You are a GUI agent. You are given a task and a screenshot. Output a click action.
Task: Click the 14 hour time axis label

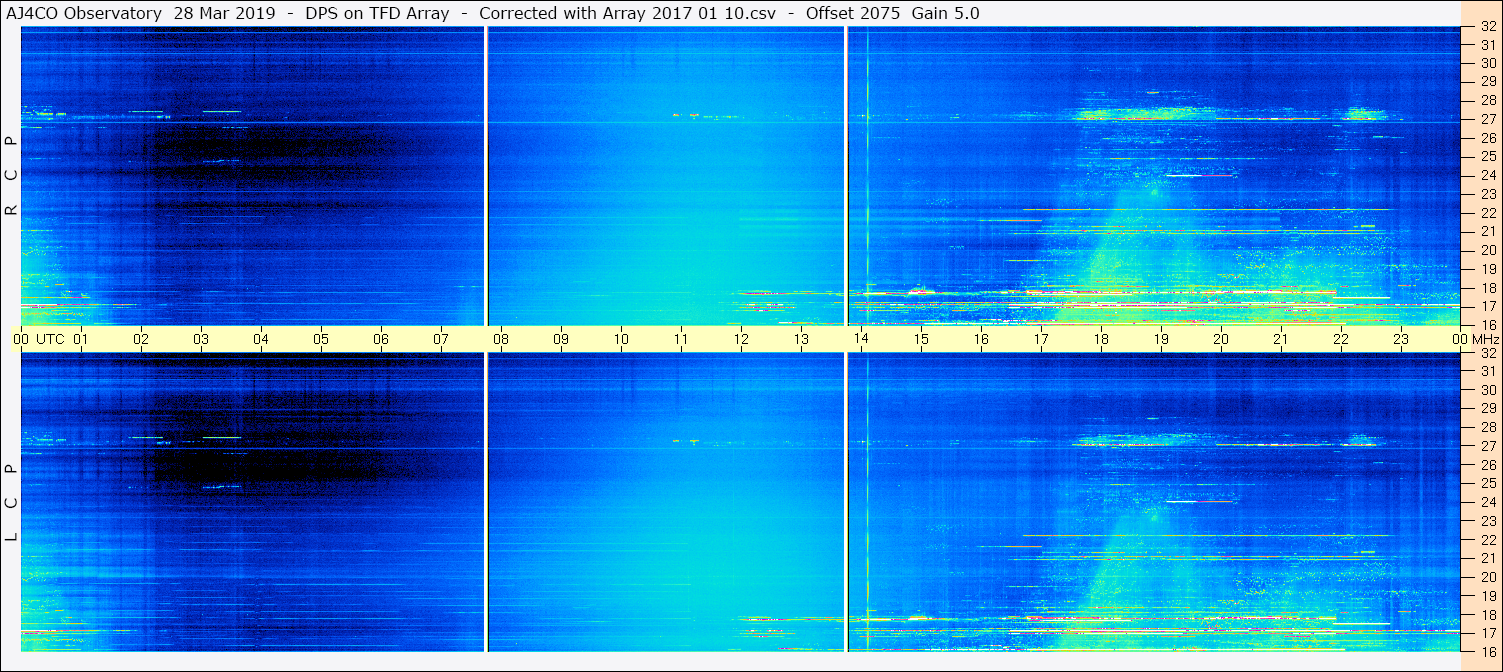pyautogui.click(x=861, y=339)
